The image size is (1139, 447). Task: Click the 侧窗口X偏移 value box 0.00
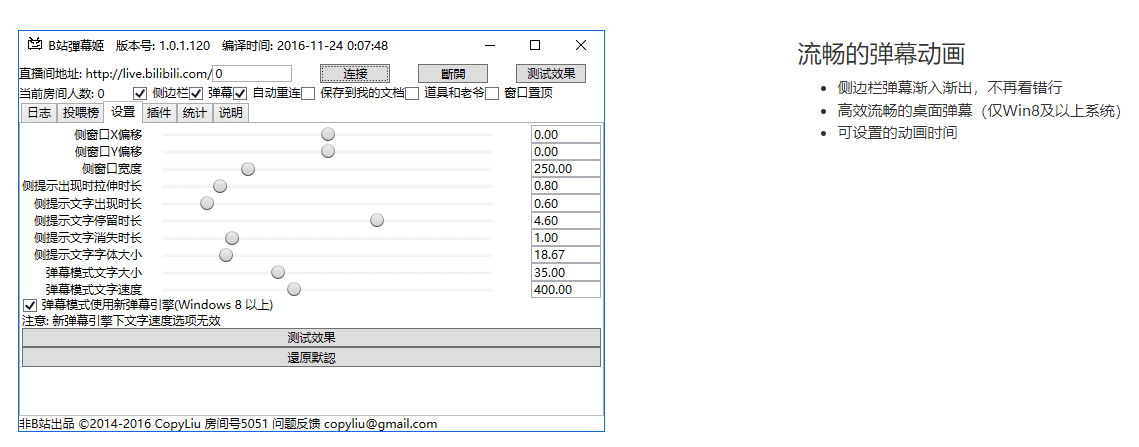pos(566,134)
